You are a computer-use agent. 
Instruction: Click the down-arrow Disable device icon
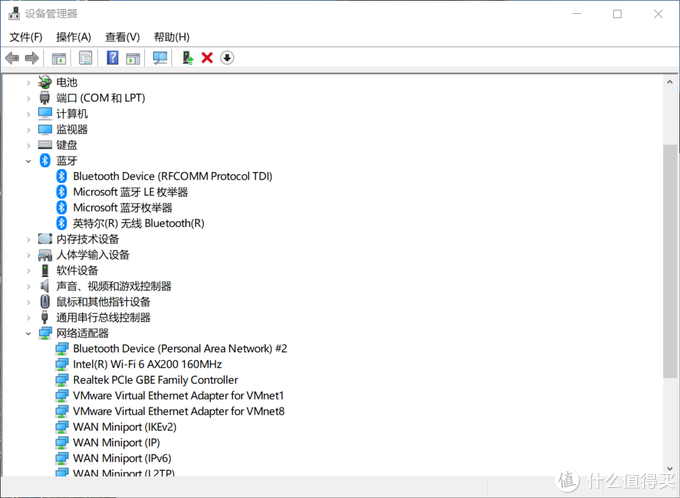(x=227, y=58)
